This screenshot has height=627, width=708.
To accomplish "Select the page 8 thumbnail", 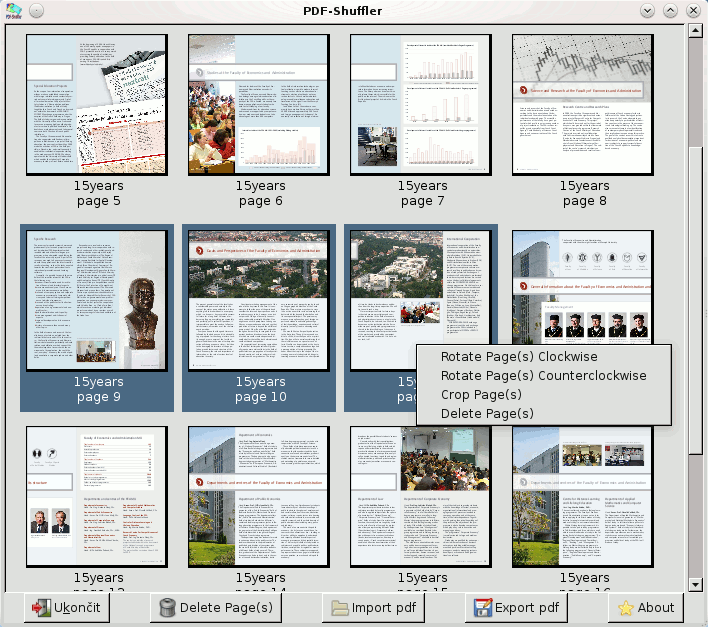I will click(x=583, y=105).
